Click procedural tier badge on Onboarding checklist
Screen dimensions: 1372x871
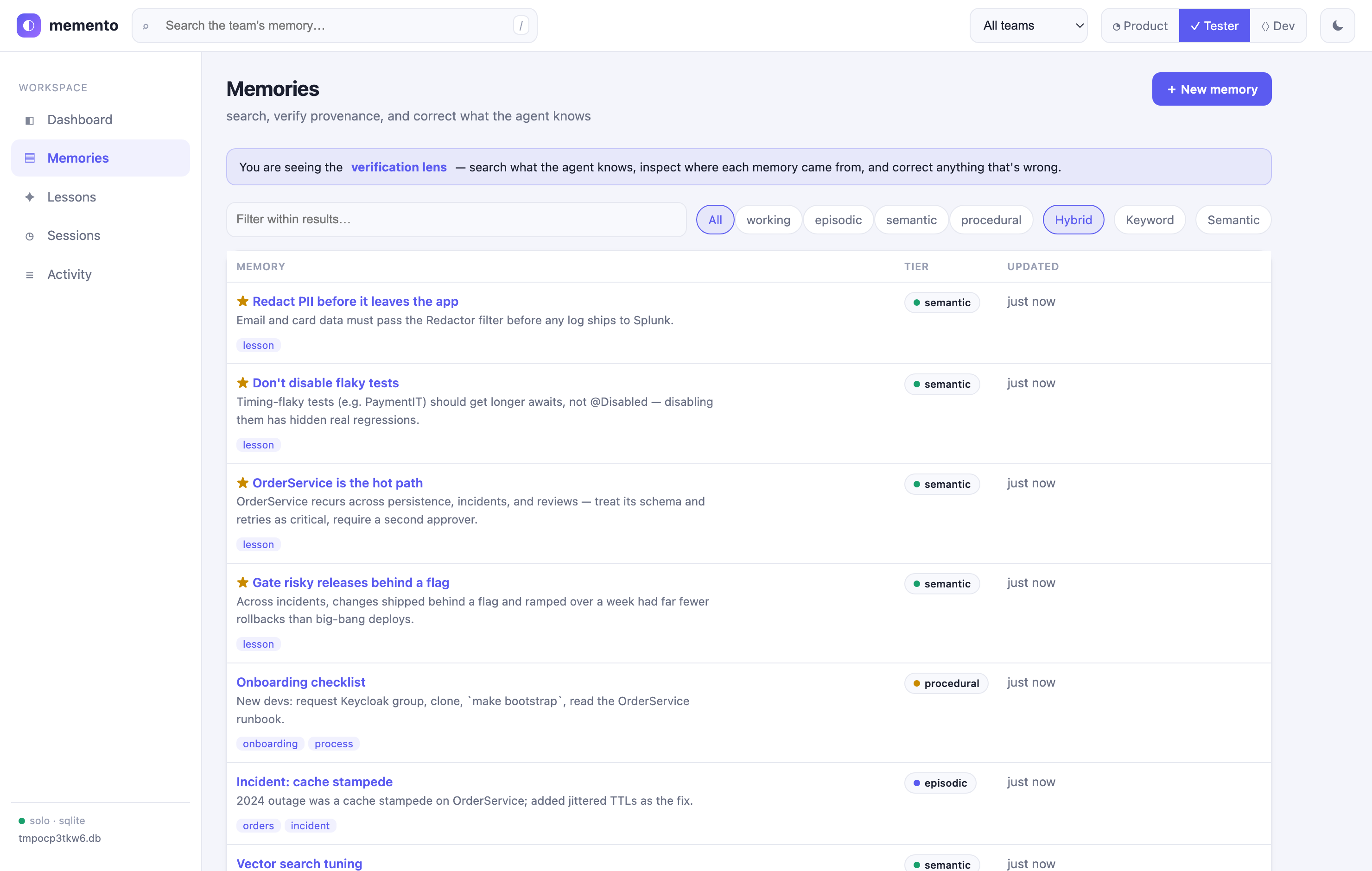(x=946, y=683)
